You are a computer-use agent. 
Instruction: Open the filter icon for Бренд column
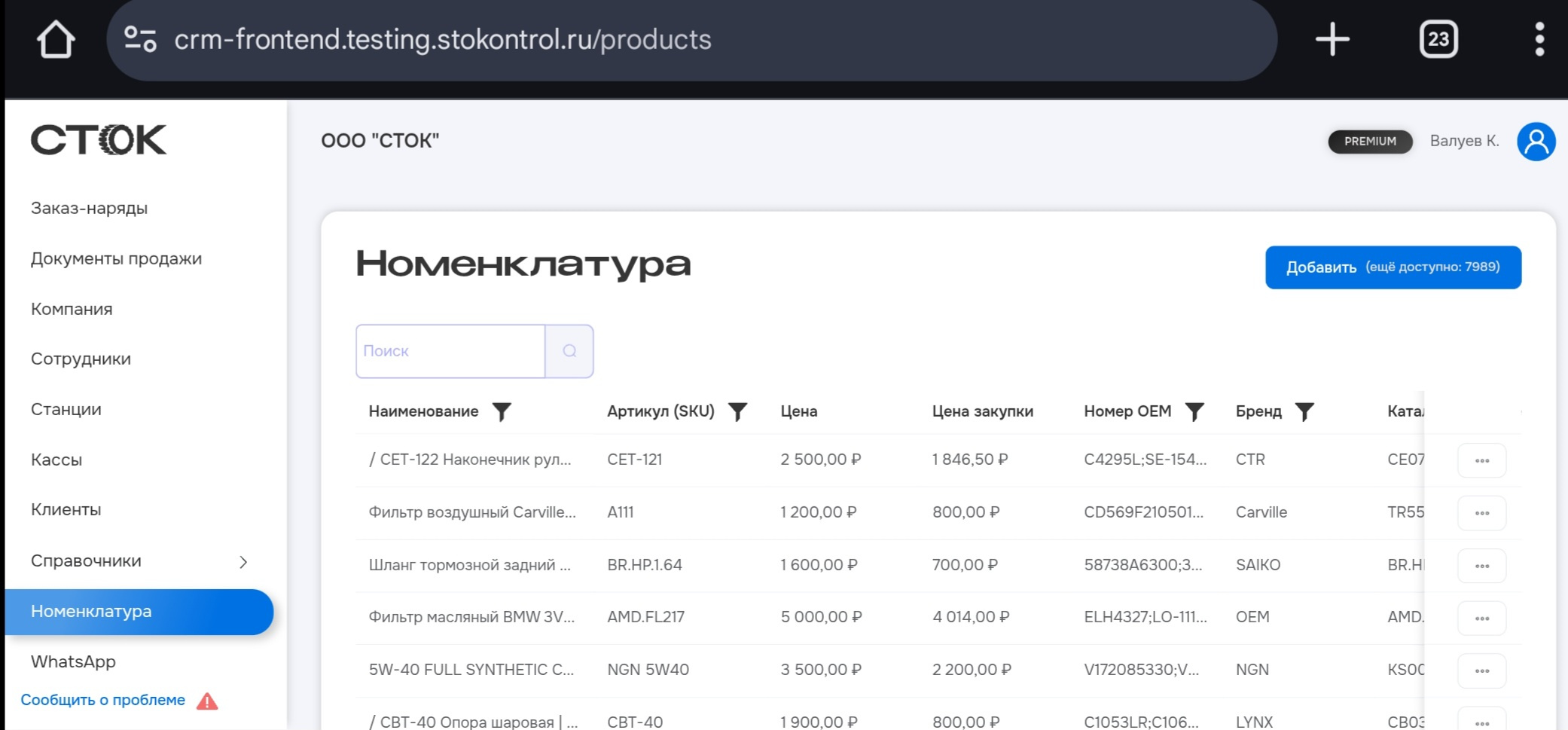click(1304, 411)
